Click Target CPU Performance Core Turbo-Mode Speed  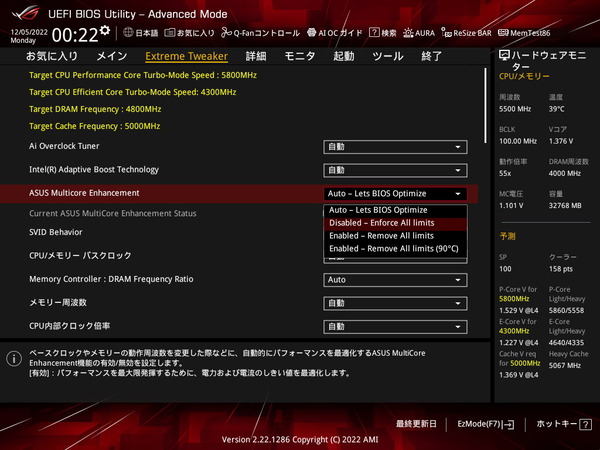(x=143, y=75)
